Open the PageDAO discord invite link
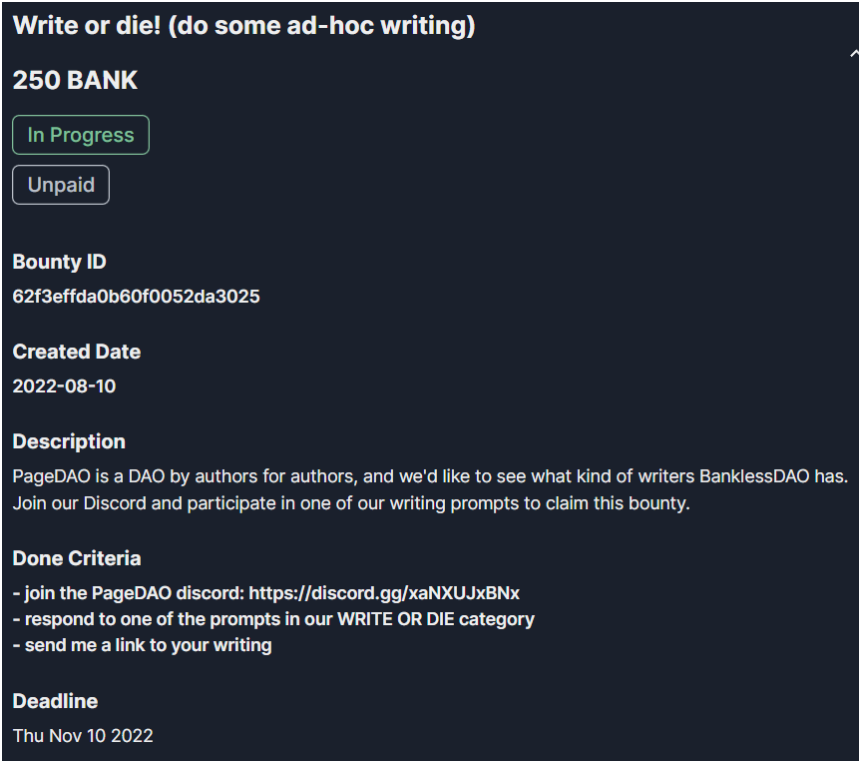This screenshot has height=762, width=861. coord(384,593)
